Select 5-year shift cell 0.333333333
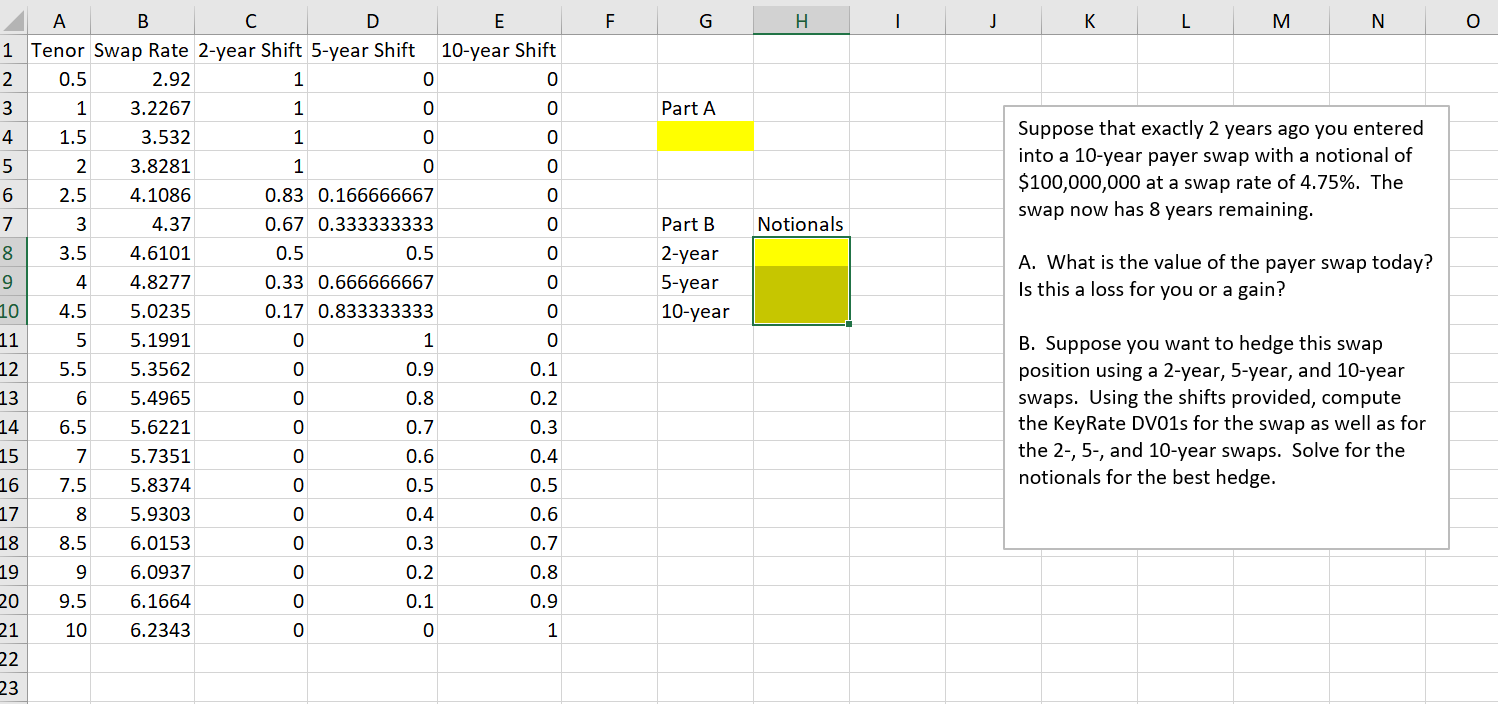Viewport: 1498px width, 704px height. coord(372,224)
